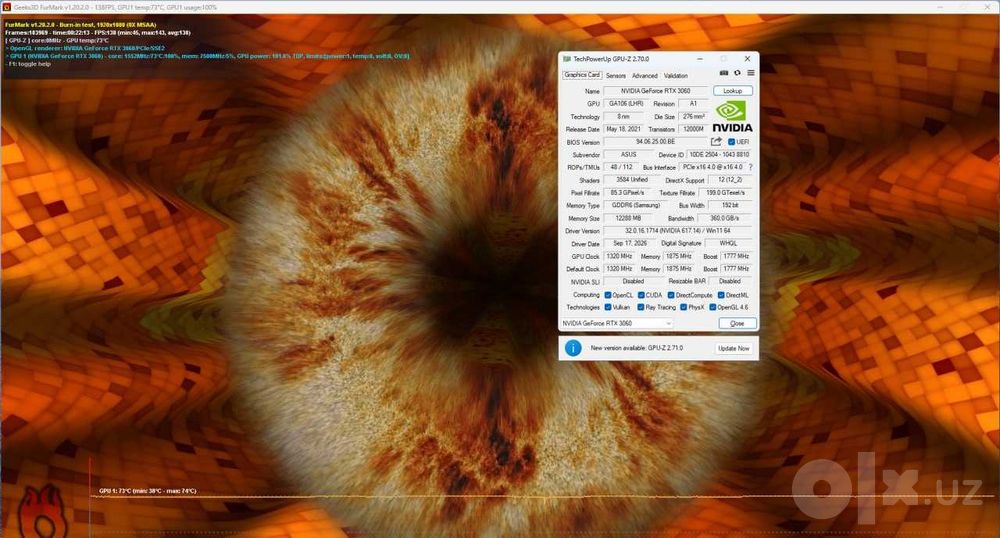
Task: Click the FurMark title bar icon
Action: (6, 7)
